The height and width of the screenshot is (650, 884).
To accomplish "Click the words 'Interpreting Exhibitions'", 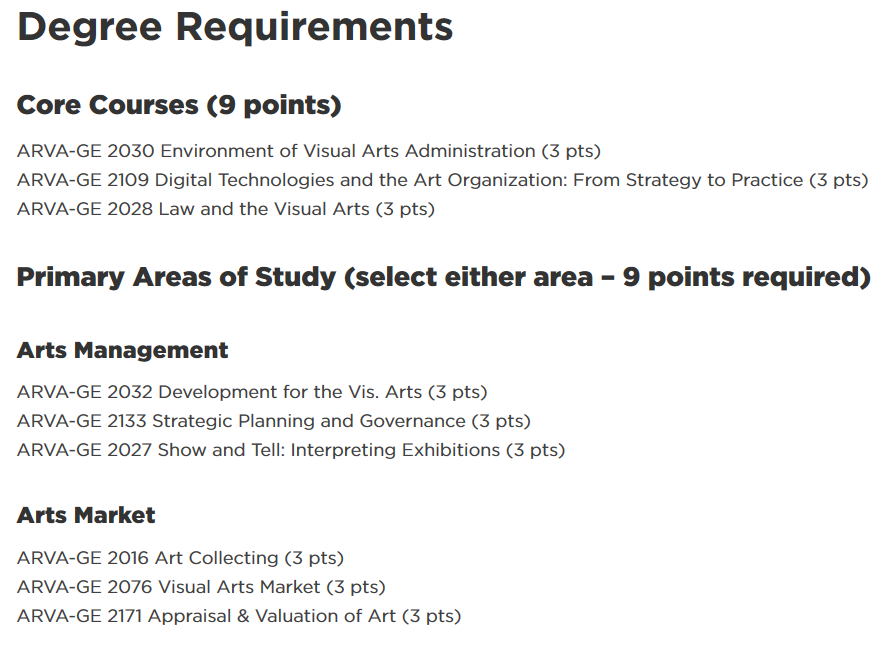I will pos(395,450).
